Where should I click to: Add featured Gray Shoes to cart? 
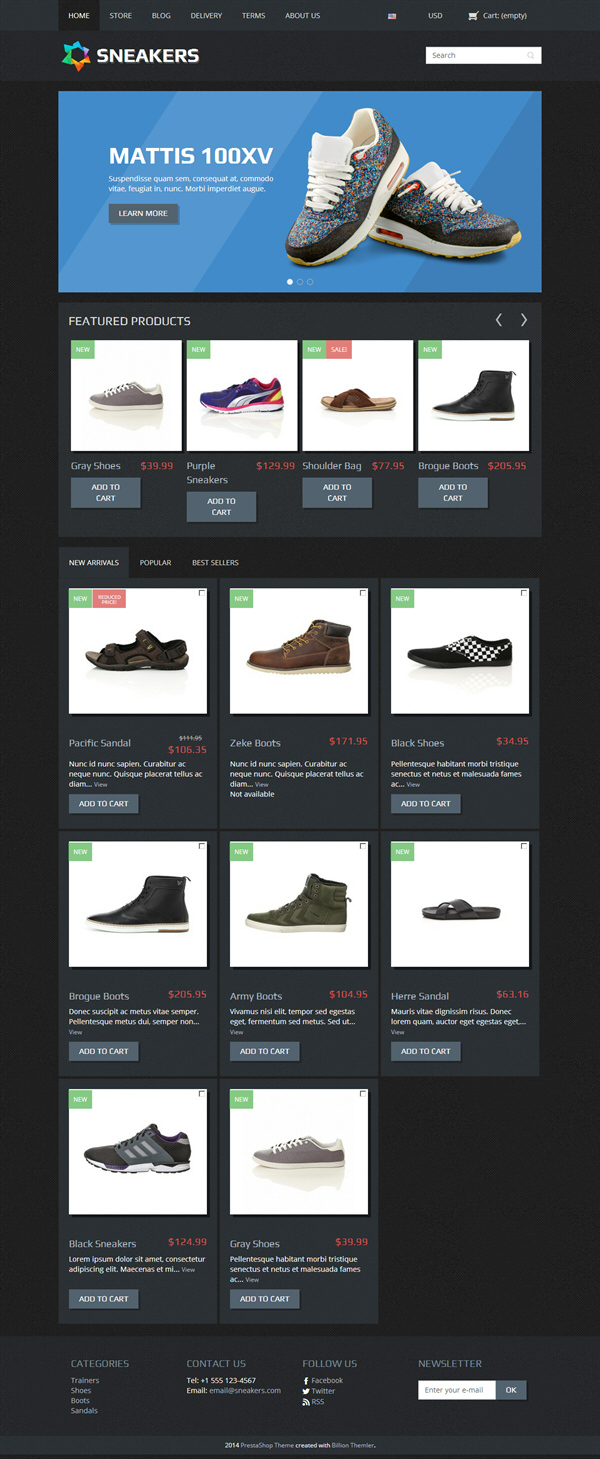point(105,492)
